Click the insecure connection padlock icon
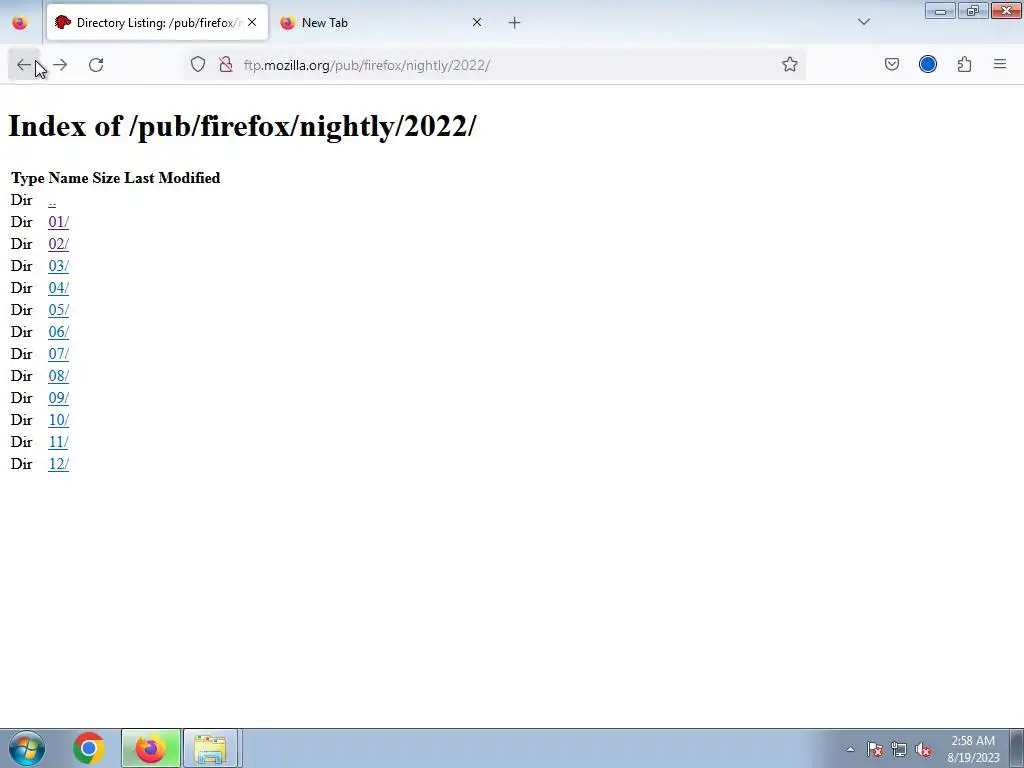The width and height of the screenshot is (1024, 768). coord(226,65)
